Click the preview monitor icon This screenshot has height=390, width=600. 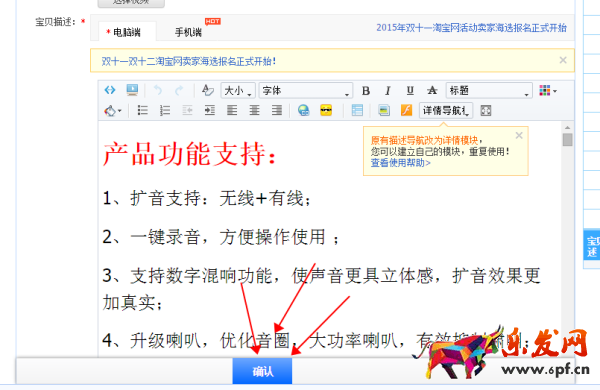pyautogui.click(x=132, y=90)
